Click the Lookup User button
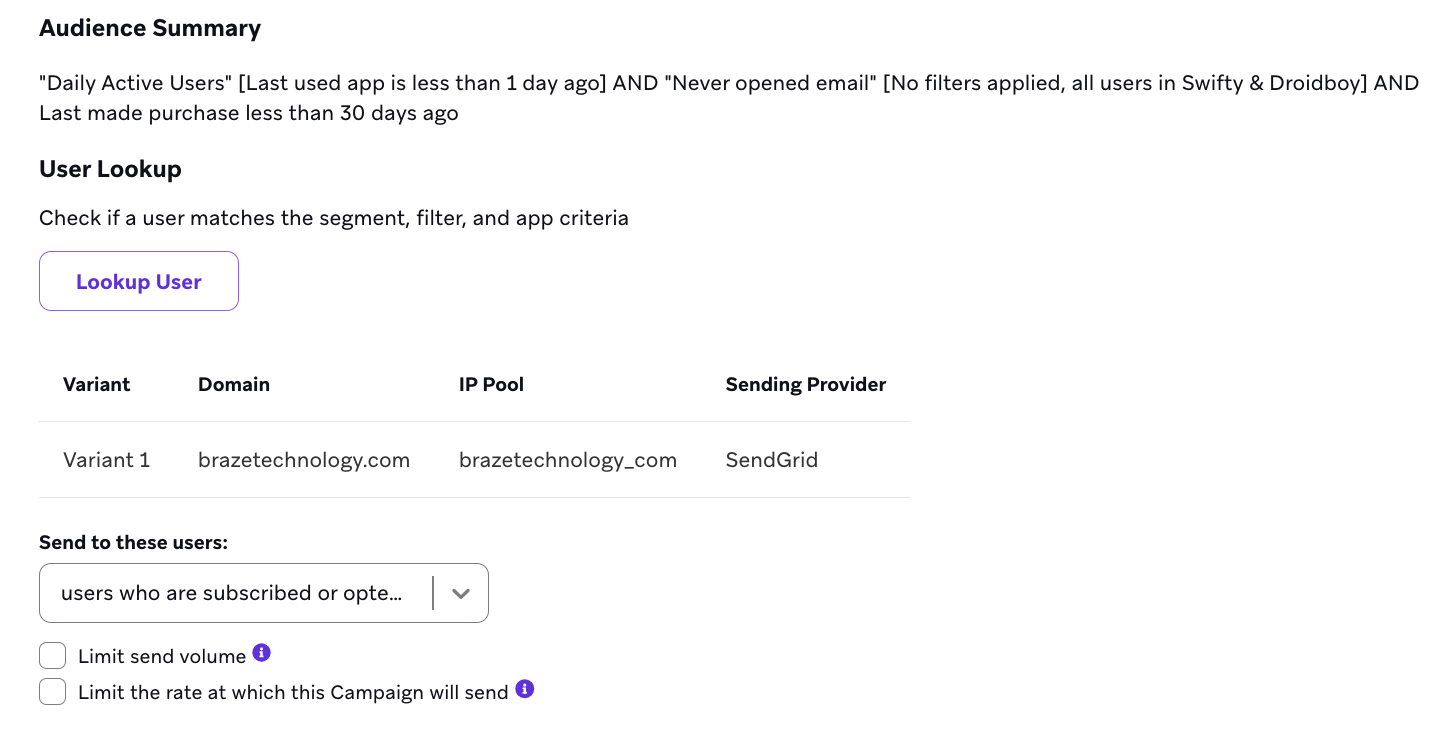 (139, 281)
